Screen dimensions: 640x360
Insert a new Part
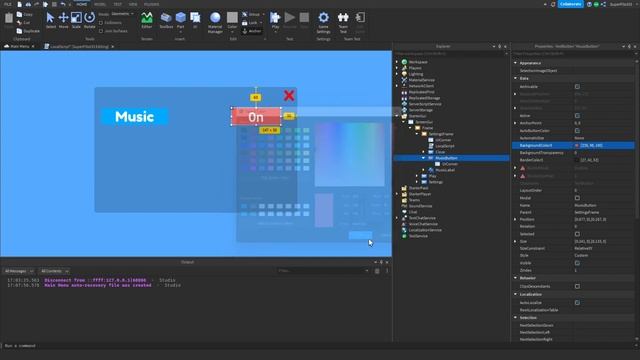pyautogui.click(x=180, y=20)
